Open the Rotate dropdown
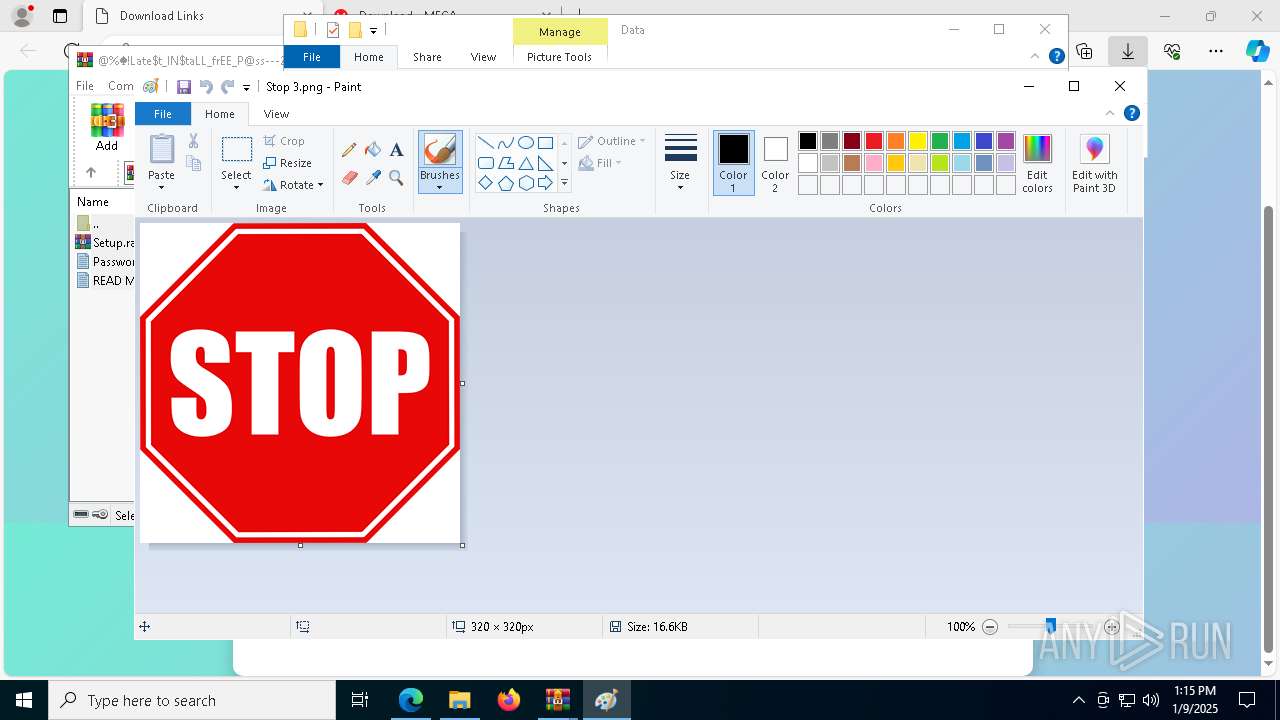 293,185
